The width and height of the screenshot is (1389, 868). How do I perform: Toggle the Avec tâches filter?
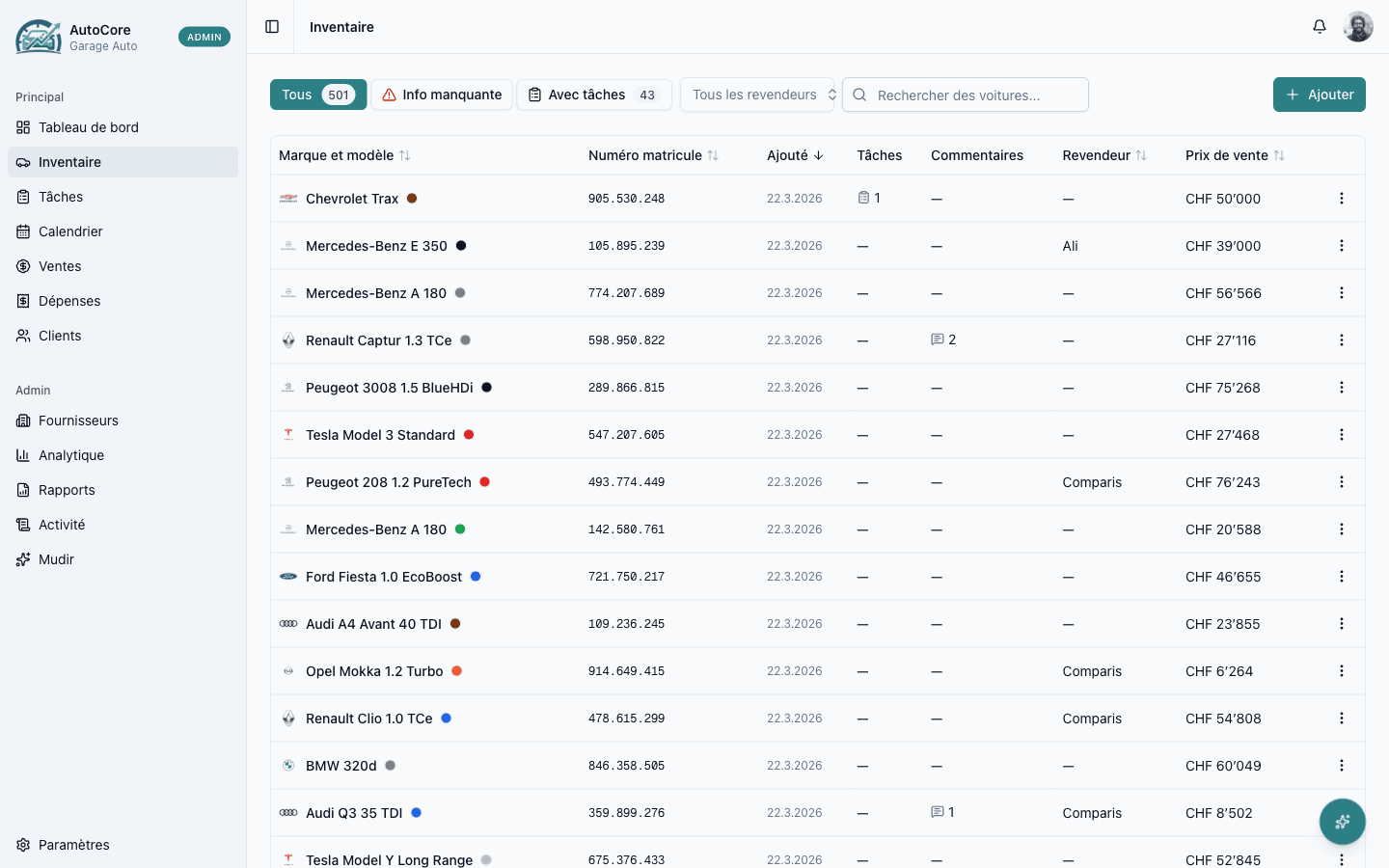593,95
